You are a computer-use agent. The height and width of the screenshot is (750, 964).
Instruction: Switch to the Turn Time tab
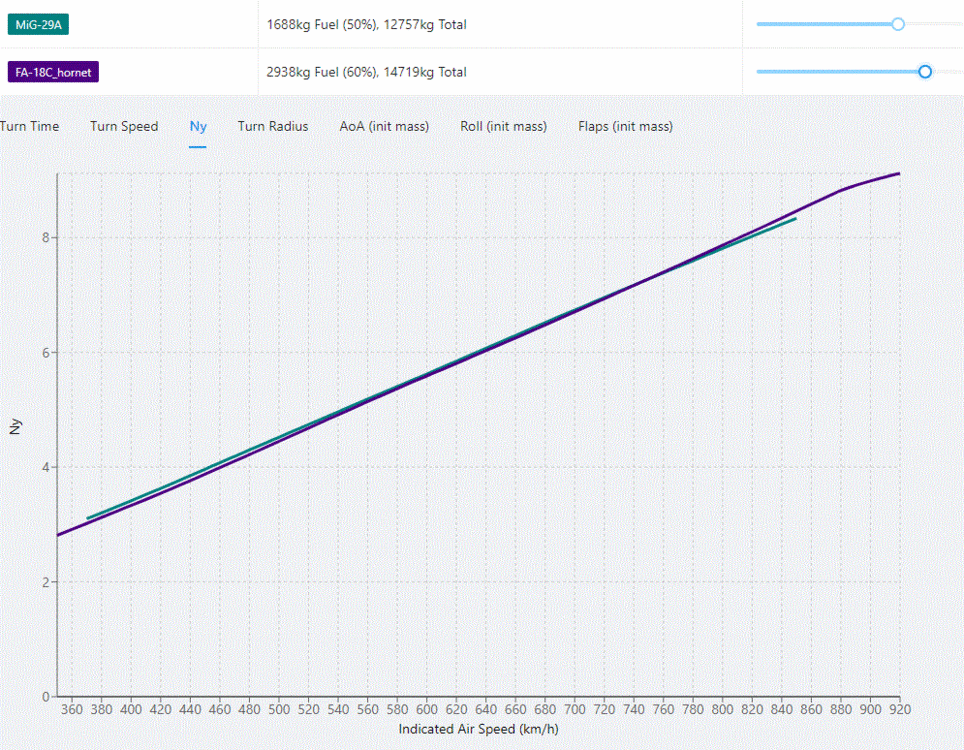[x=29, y=126]
